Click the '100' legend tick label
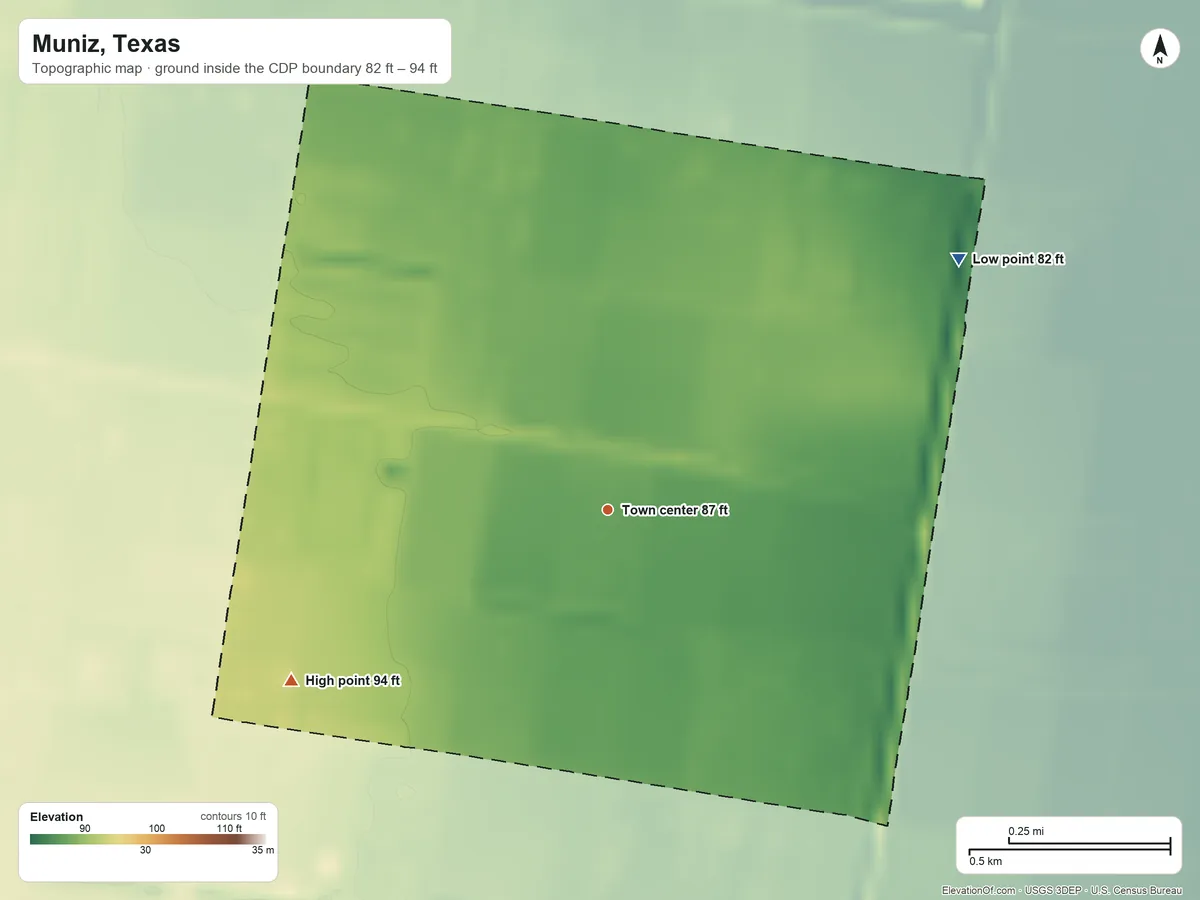1200x900 pixels. pyautogui.click(x=157, y=828)
